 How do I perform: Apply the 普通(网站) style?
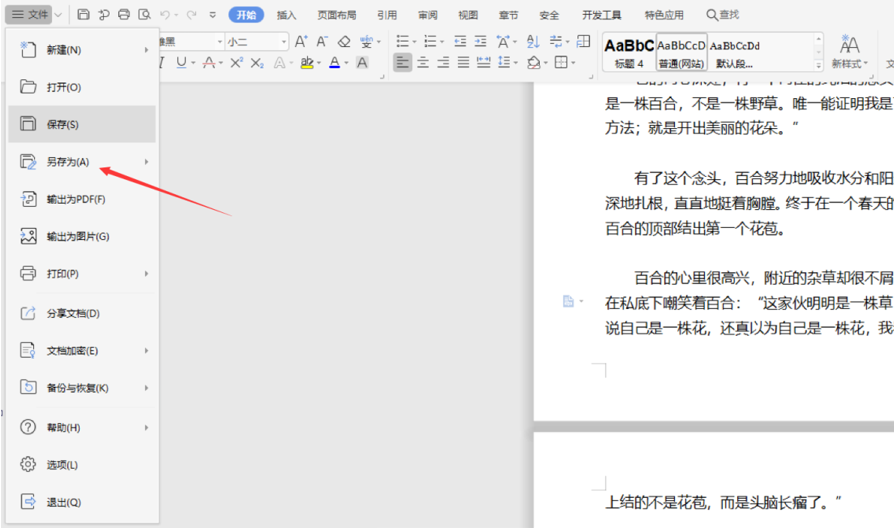point(681,52)
